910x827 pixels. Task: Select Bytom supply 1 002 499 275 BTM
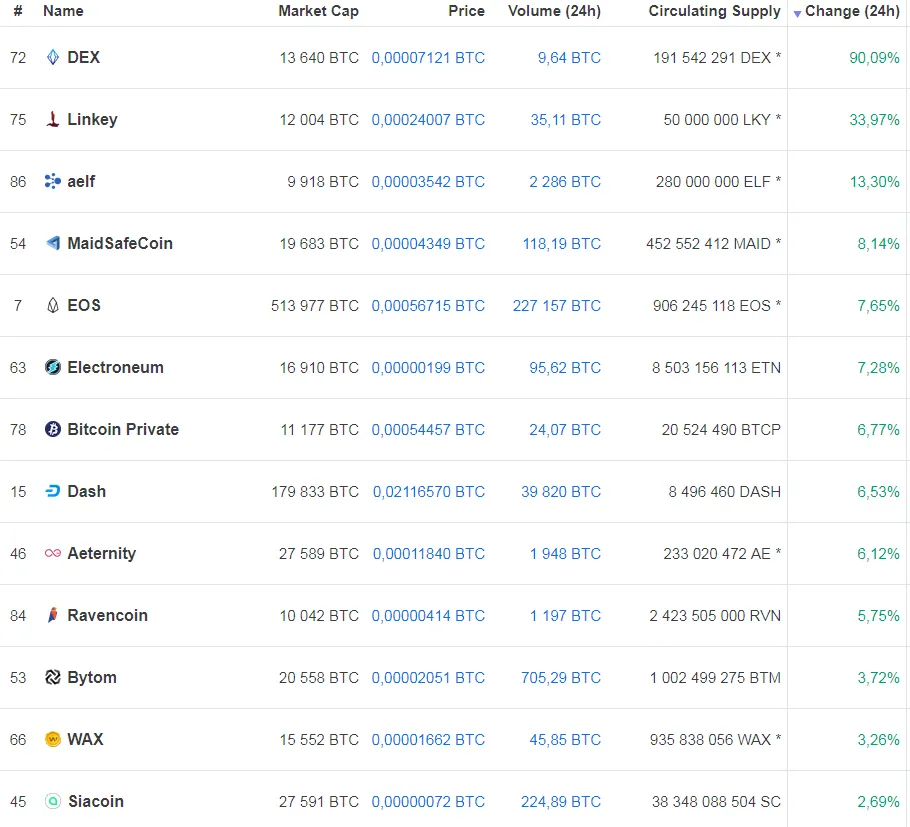(x=715, y=678)
